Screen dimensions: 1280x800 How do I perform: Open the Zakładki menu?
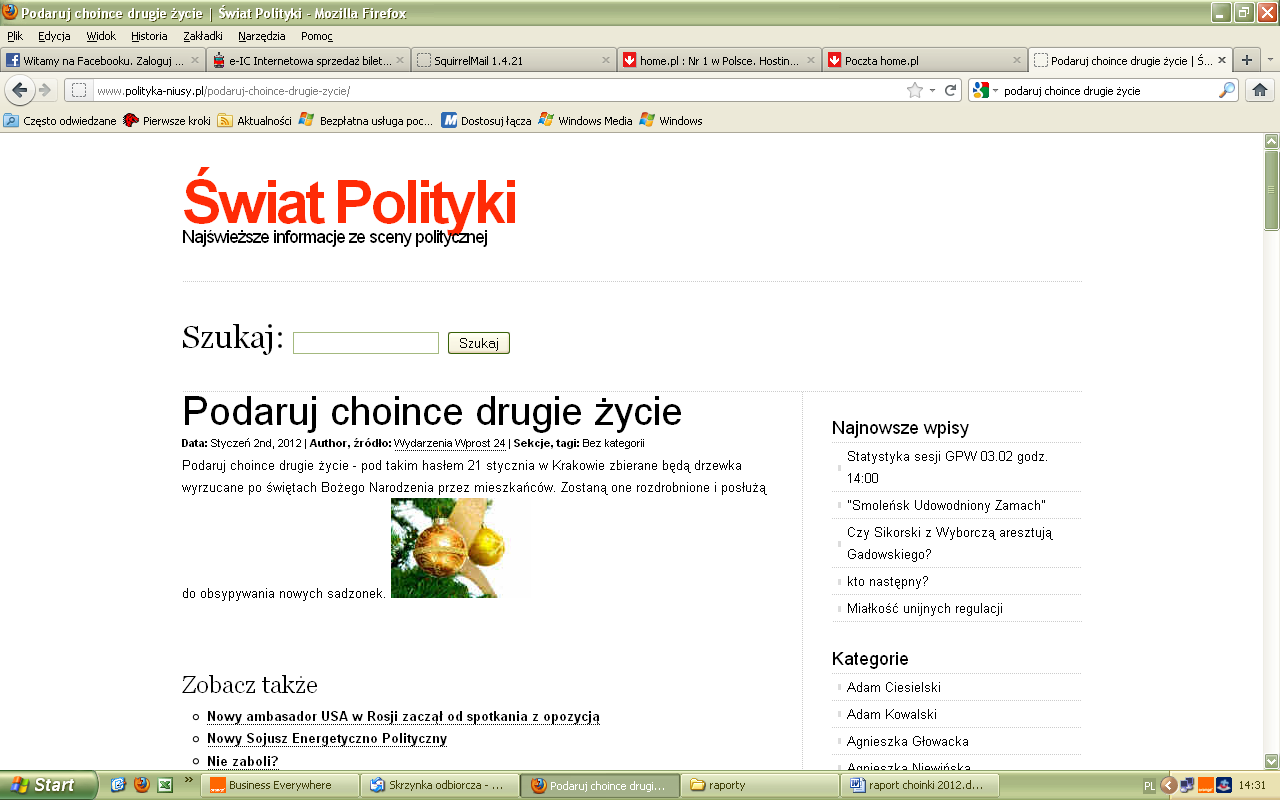203,36
